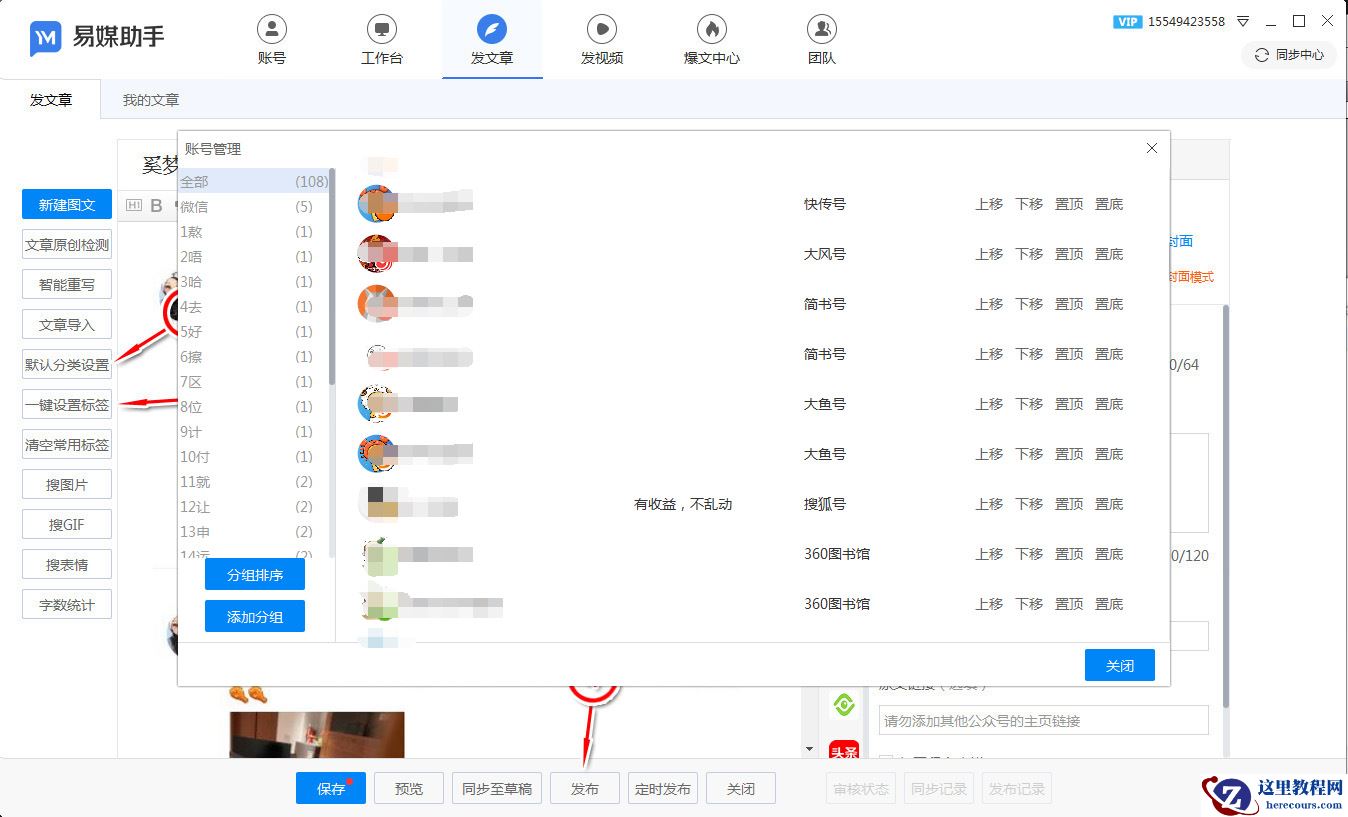Click the 保存 save button
The height and width of the screenshot is (817, 1348).
[331, 788]
